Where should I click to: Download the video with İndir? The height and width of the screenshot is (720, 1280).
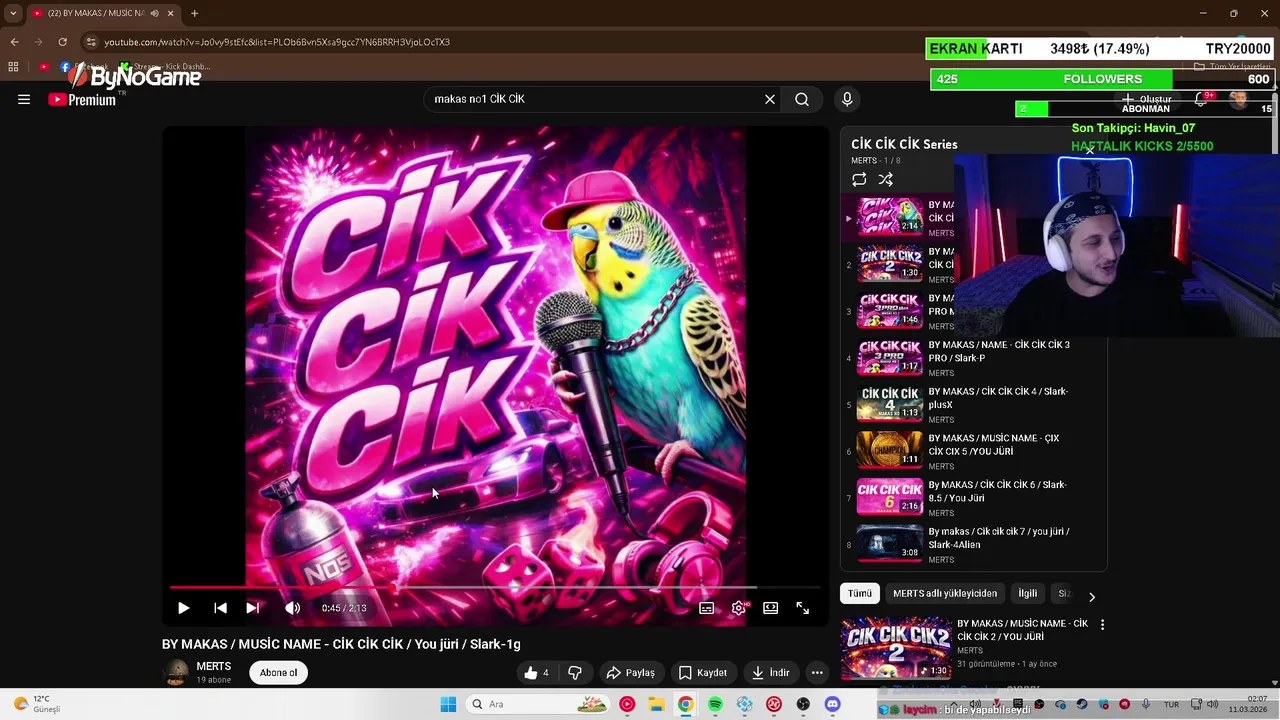point(771,673)
